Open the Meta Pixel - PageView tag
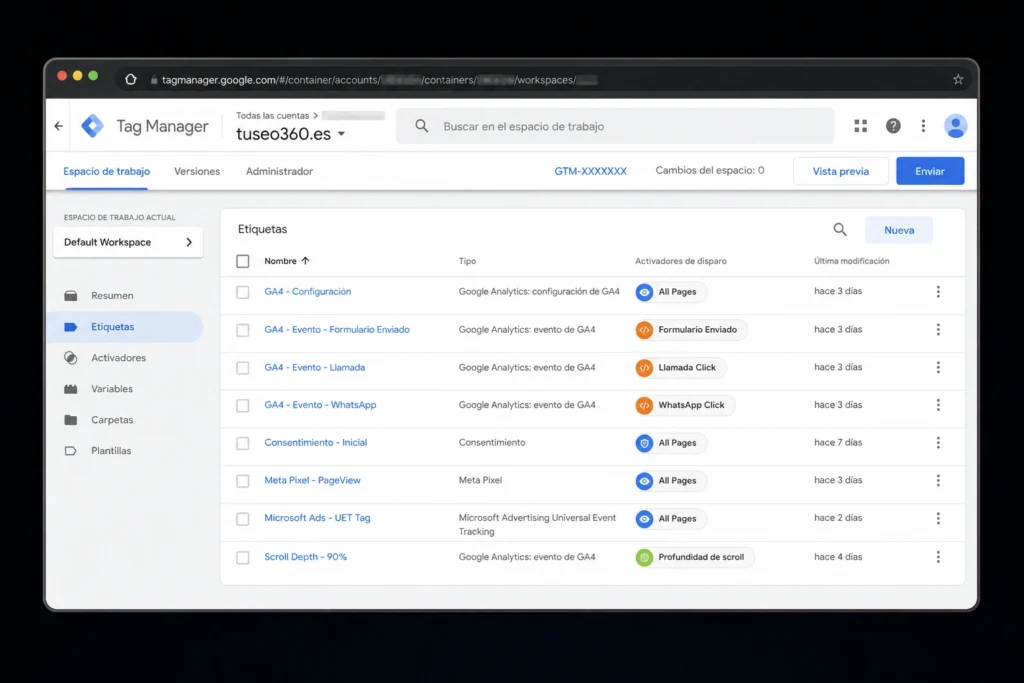Image resolution: width=1024 pixels, height=683 pixels. click(312, 480)
